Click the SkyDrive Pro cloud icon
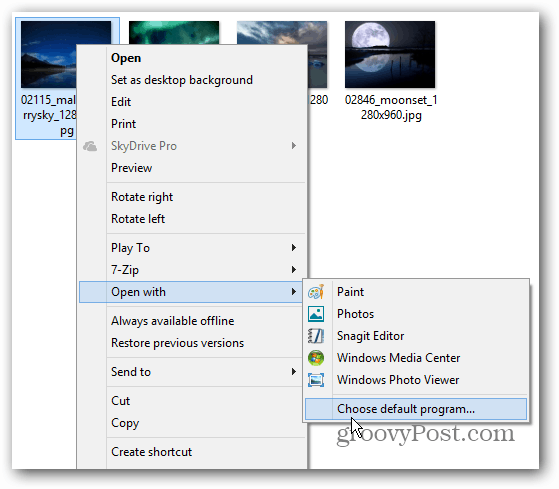Viewport: 559px width, 489px height. tap(90, 146)
